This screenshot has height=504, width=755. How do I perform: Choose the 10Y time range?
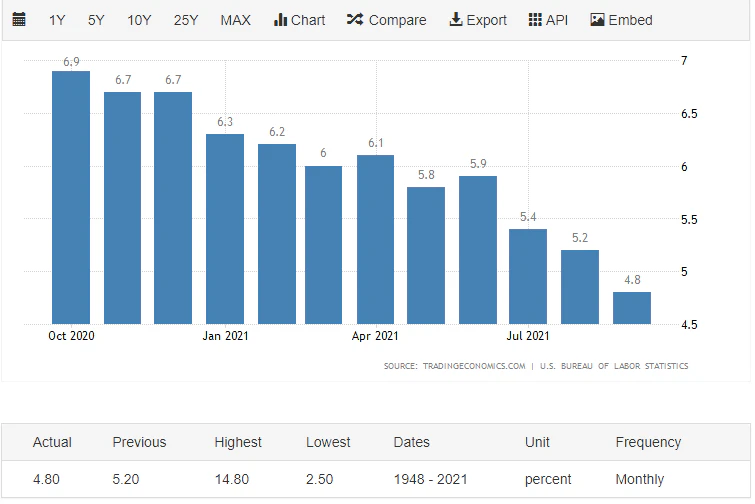139,20
